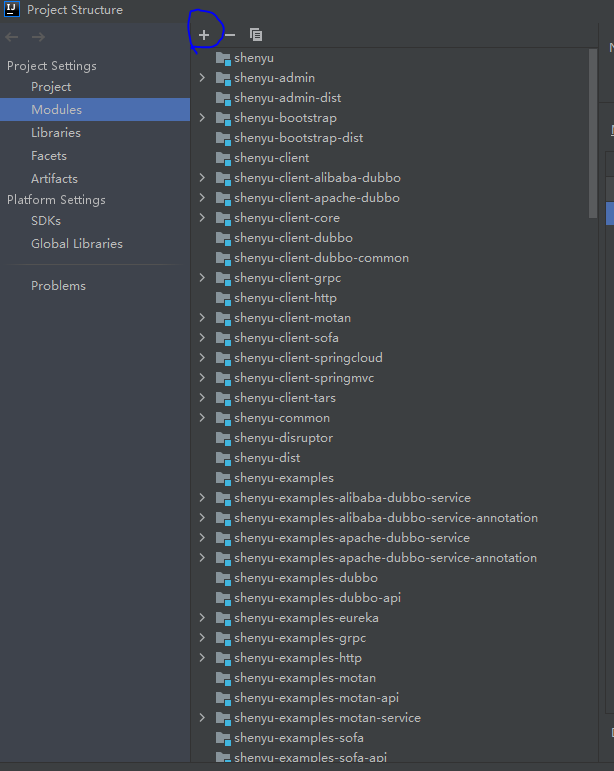The width and height of the screenshot is (614, 771).
Task: Expand the shenyu-client-apache-dubbo module
Action: 202,198
